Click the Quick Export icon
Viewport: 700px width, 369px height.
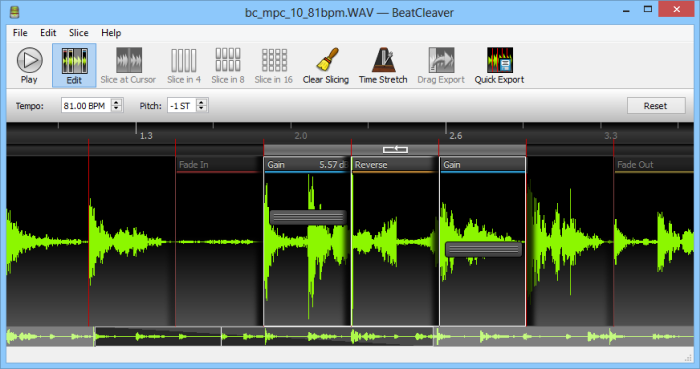tap(500, 60)
